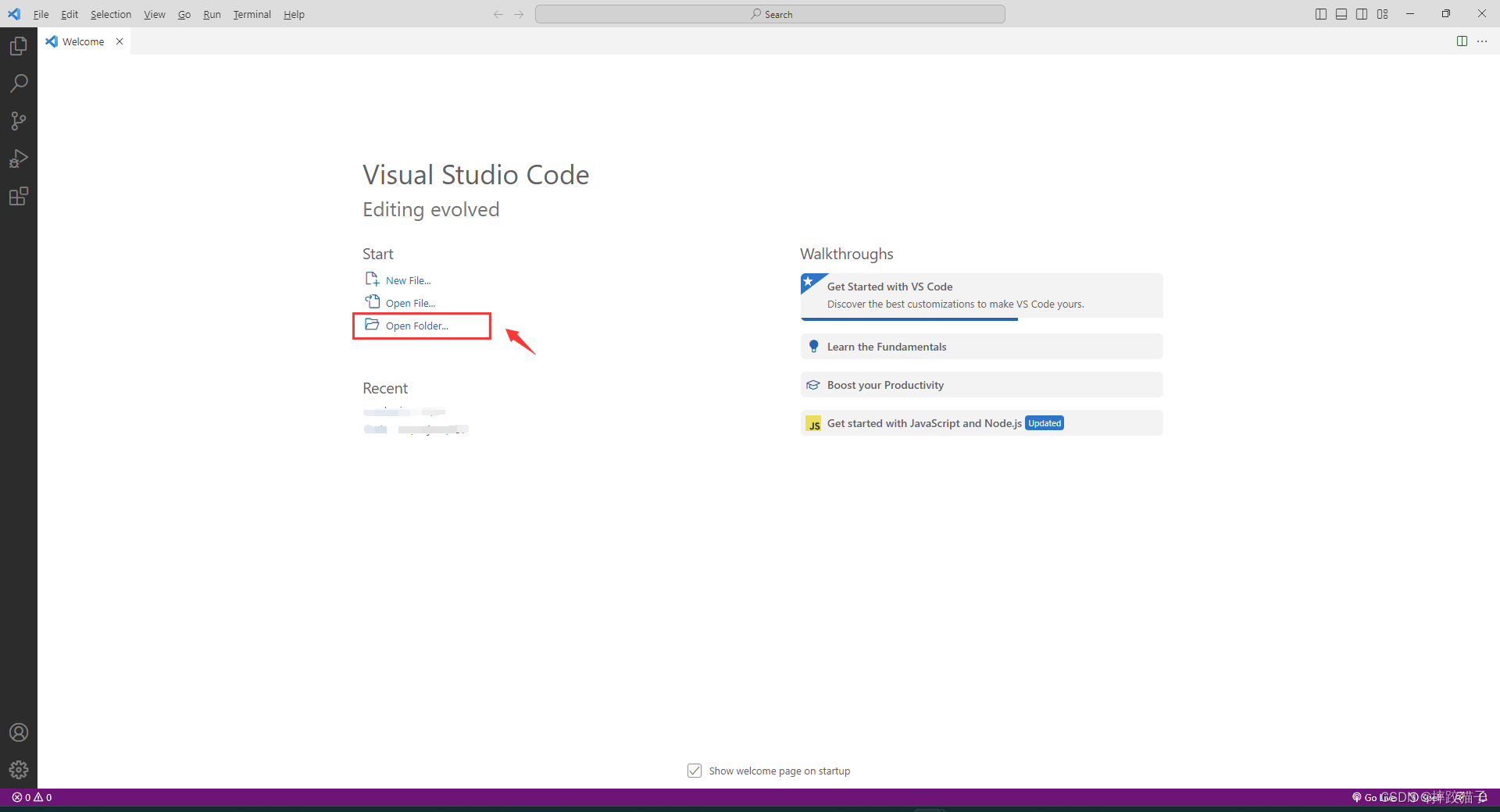The width and height of the screenshot is (1500, 812).
Task: Go forward with the right arrow
Action: coord(519,14)
